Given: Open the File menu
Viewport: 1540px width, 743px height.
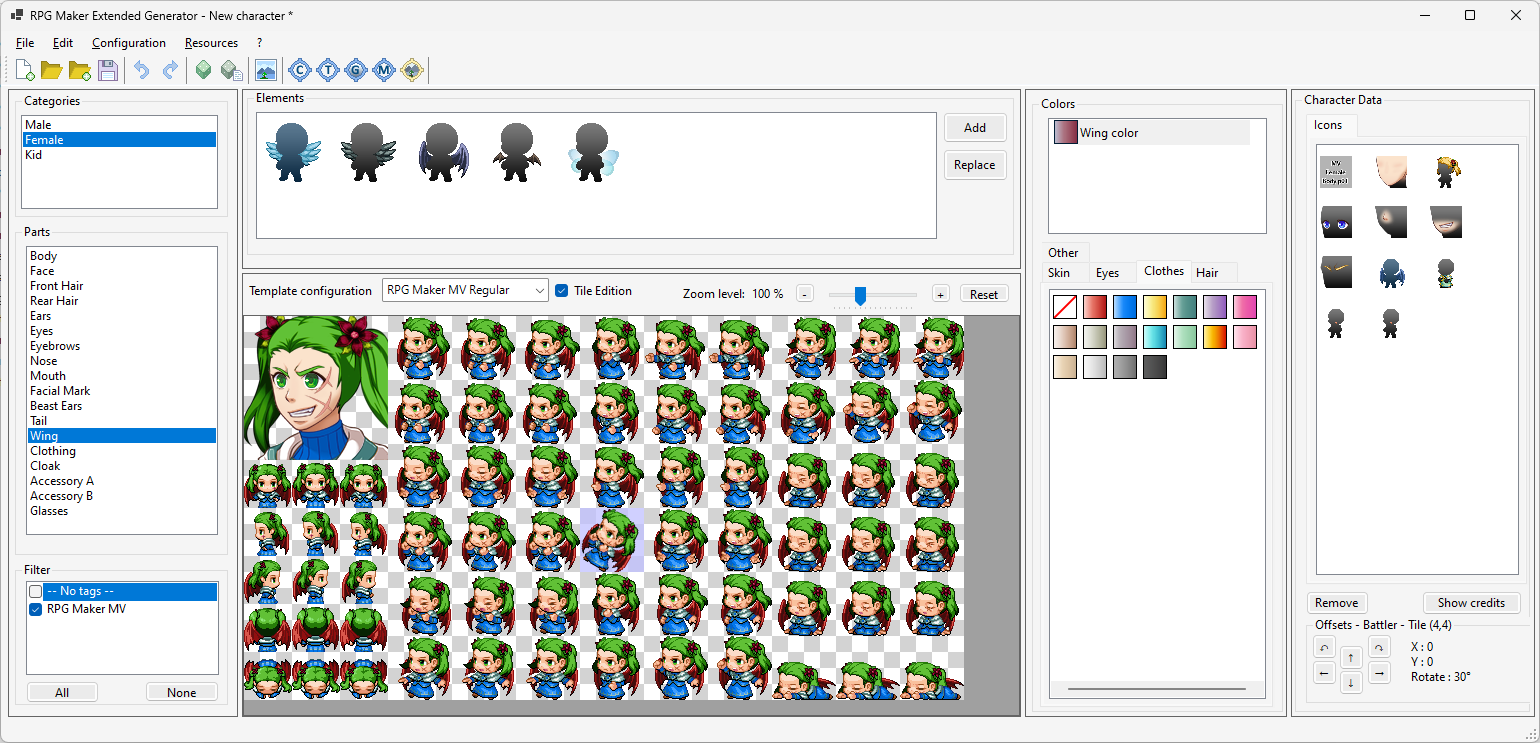Looking at the screenshot, I should pyautogui.click(x=25, y=43).
